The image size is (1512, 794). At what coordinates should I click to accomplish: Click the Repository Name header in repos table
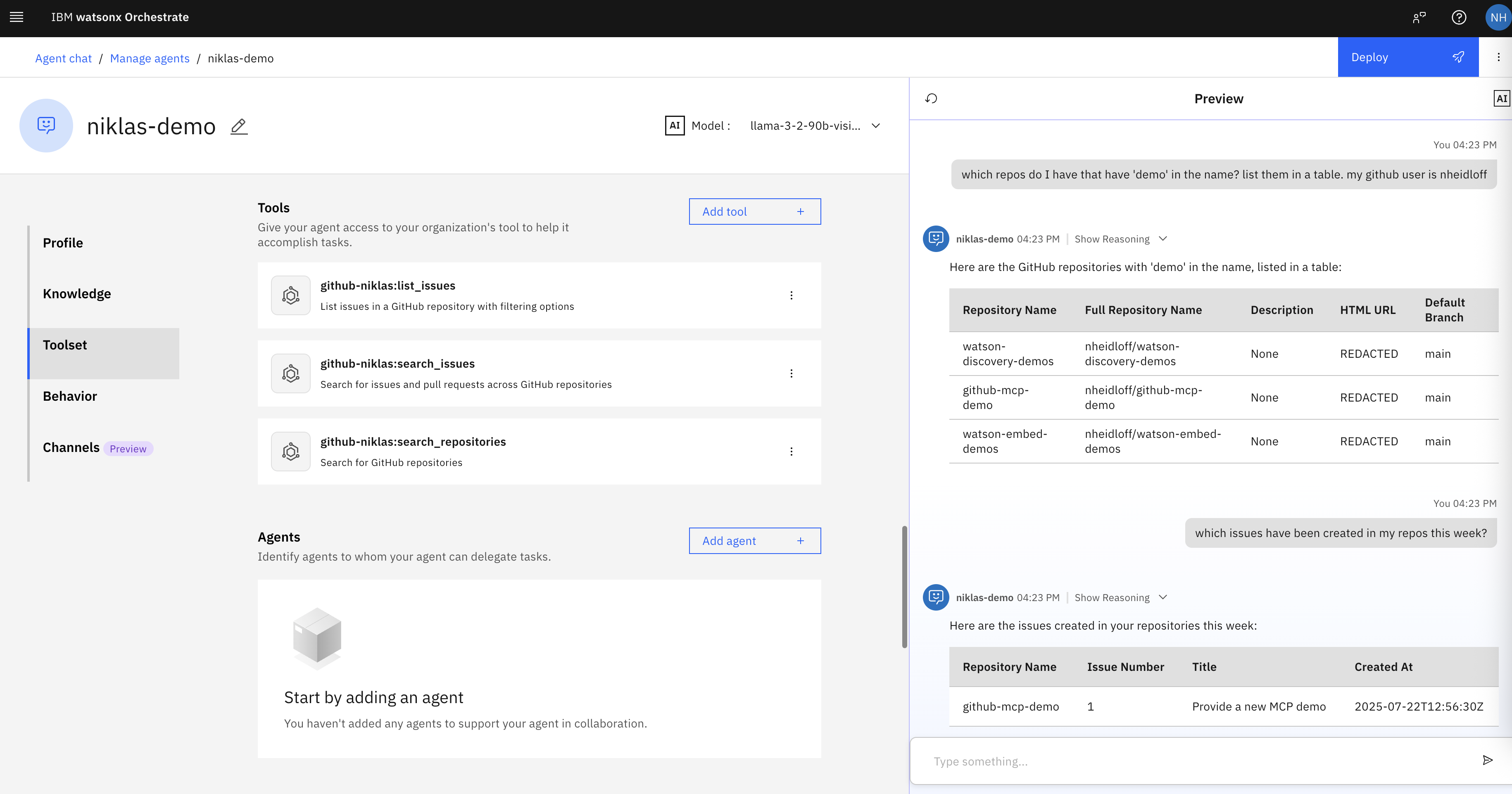(1010, 310)
